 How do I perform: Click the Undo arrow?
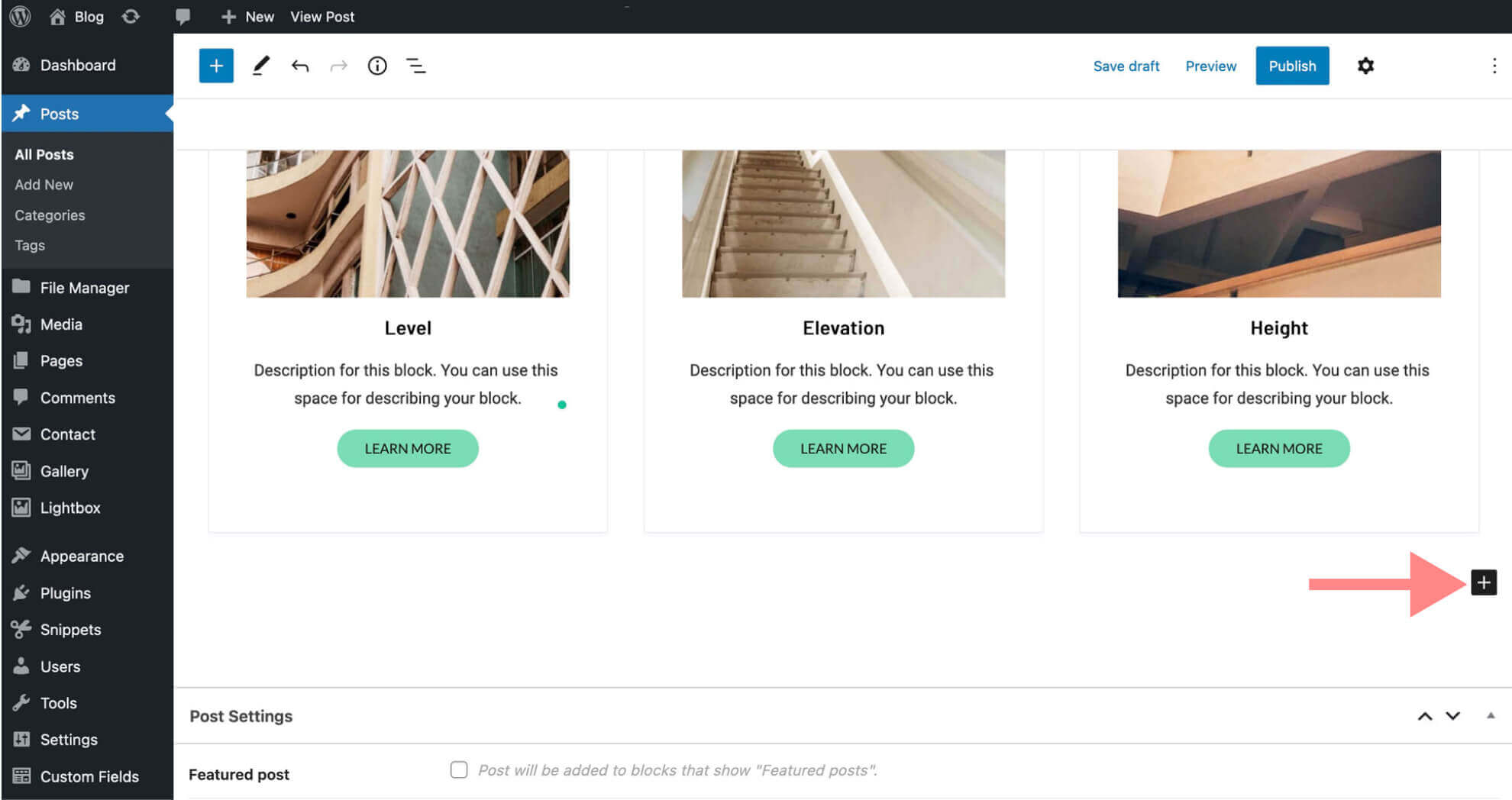300,66
